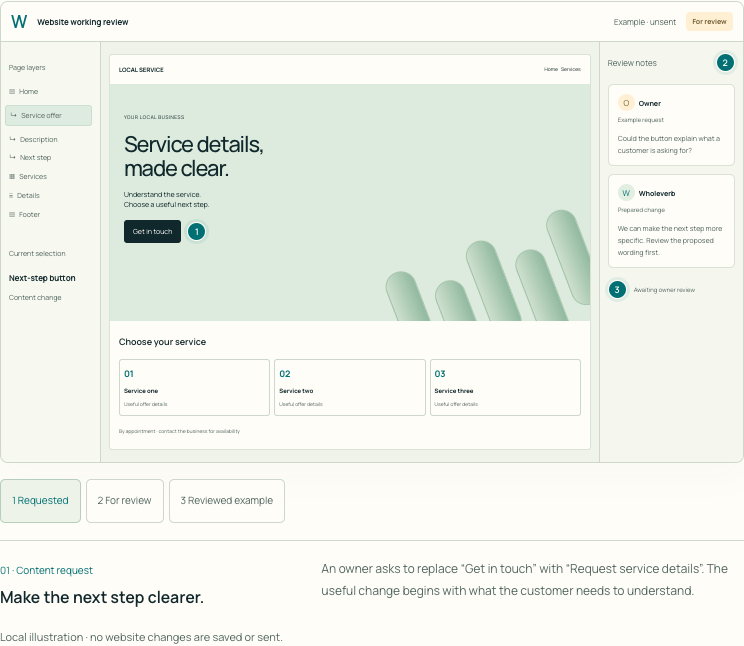The height and width of the screenshot is (646, 744).
Task: Select the Service three card
Action: click(x=505, y=387)
